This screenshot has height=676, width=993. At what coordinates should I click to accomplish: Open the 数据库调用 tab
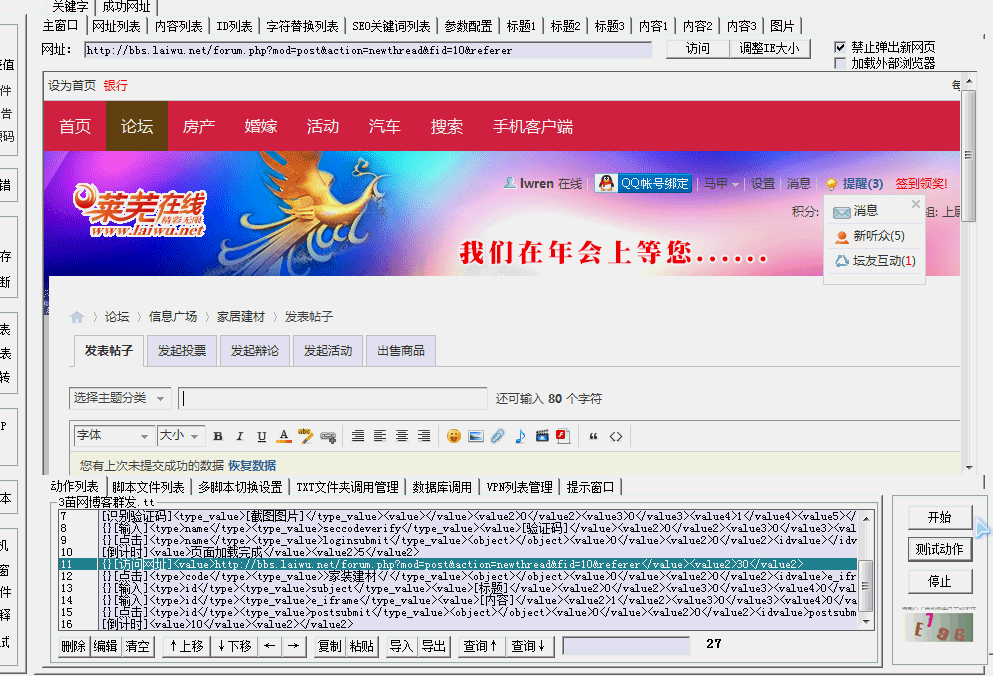[442, 487]
